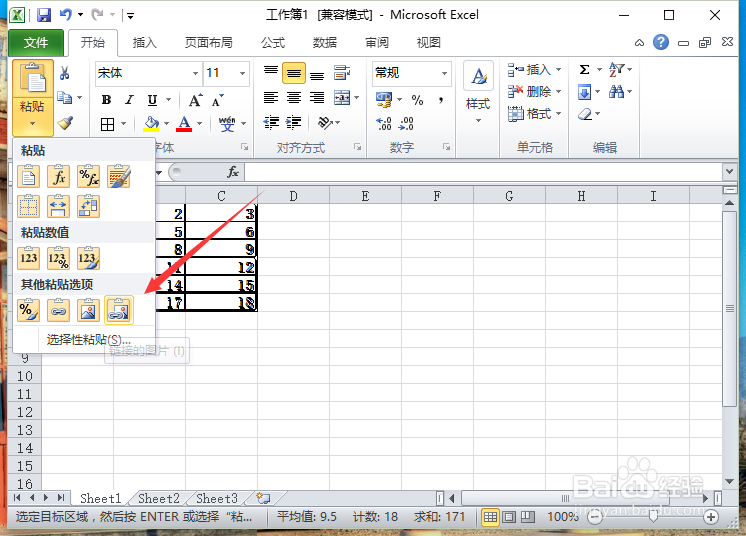Open the font color dropdown arrow
746x536 pixels.
pos(200,124)
